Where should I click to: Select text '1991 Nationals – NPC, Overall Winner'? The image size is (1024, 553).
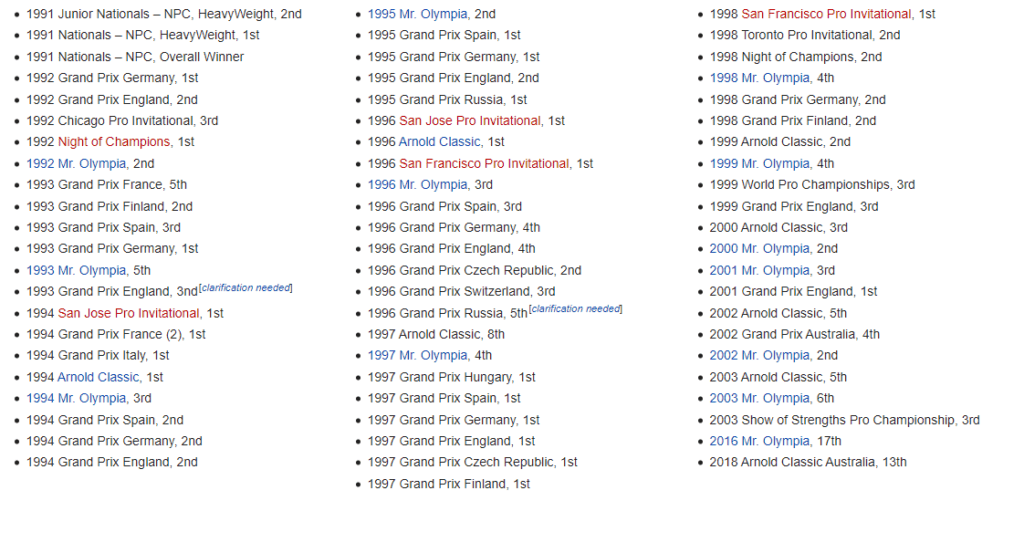[135, 57]
